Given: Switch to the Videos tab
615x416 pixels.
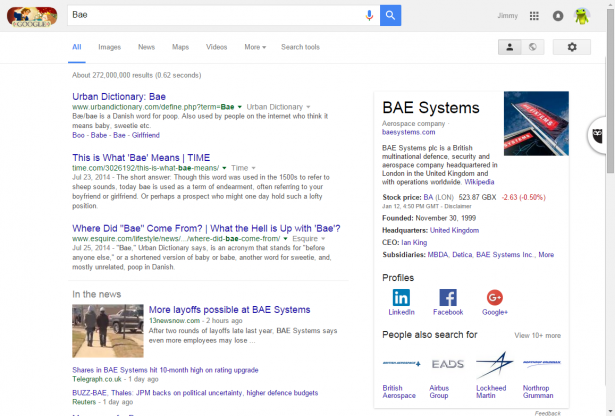Looking at the screenshot, I should (217, 47).
